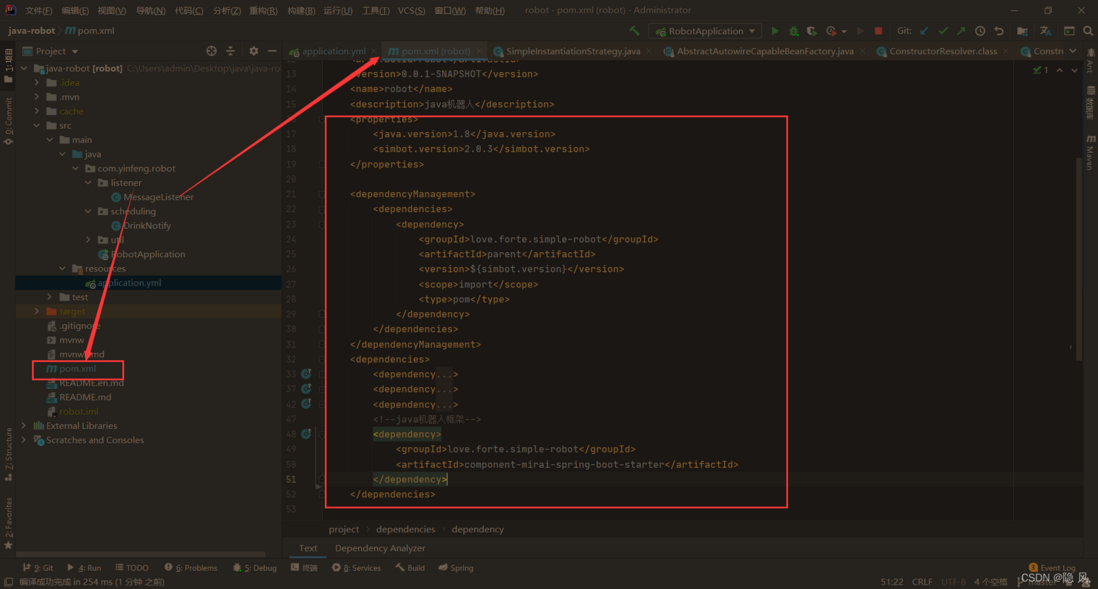Click the Search Everywhere magnifier icon
Screen dimensions: 1098x589
[1088, 31]
